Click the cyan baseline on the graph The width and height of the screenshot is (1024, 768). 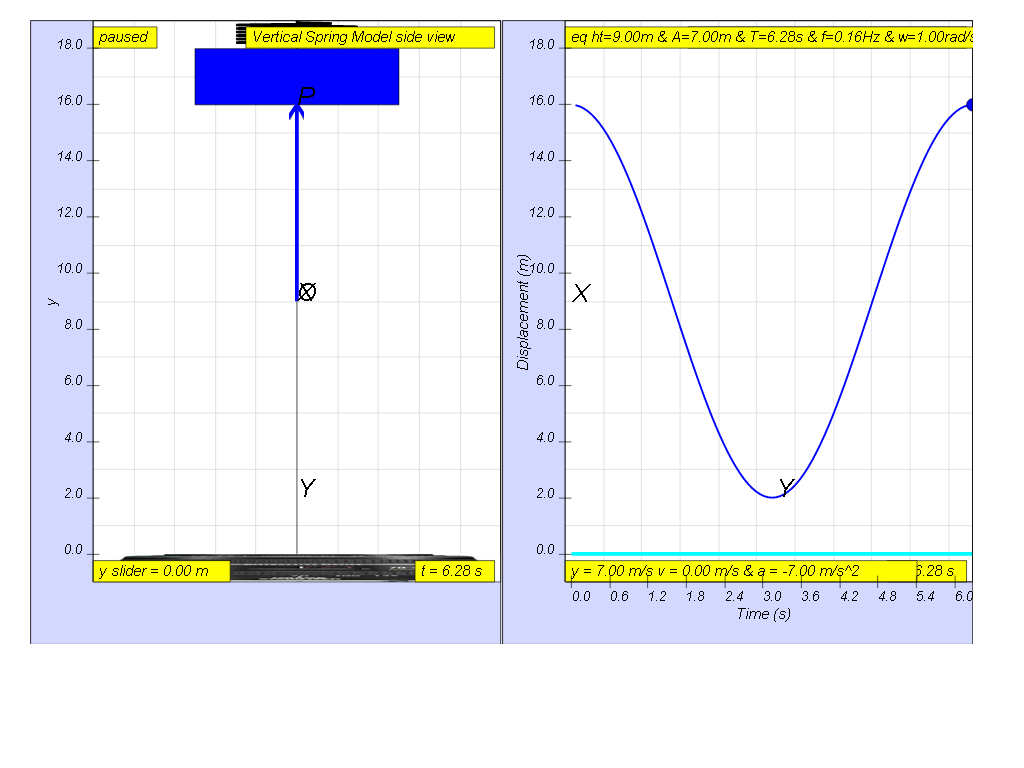(771, 554)
